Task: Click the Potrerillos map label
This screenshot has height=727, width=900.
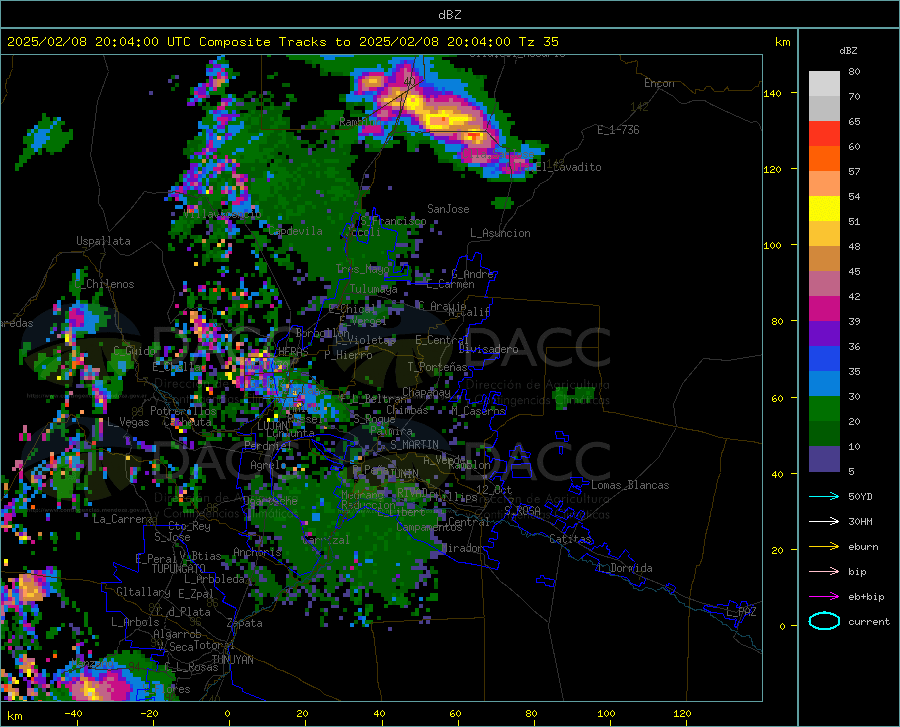Action: [x=183, y=411]
